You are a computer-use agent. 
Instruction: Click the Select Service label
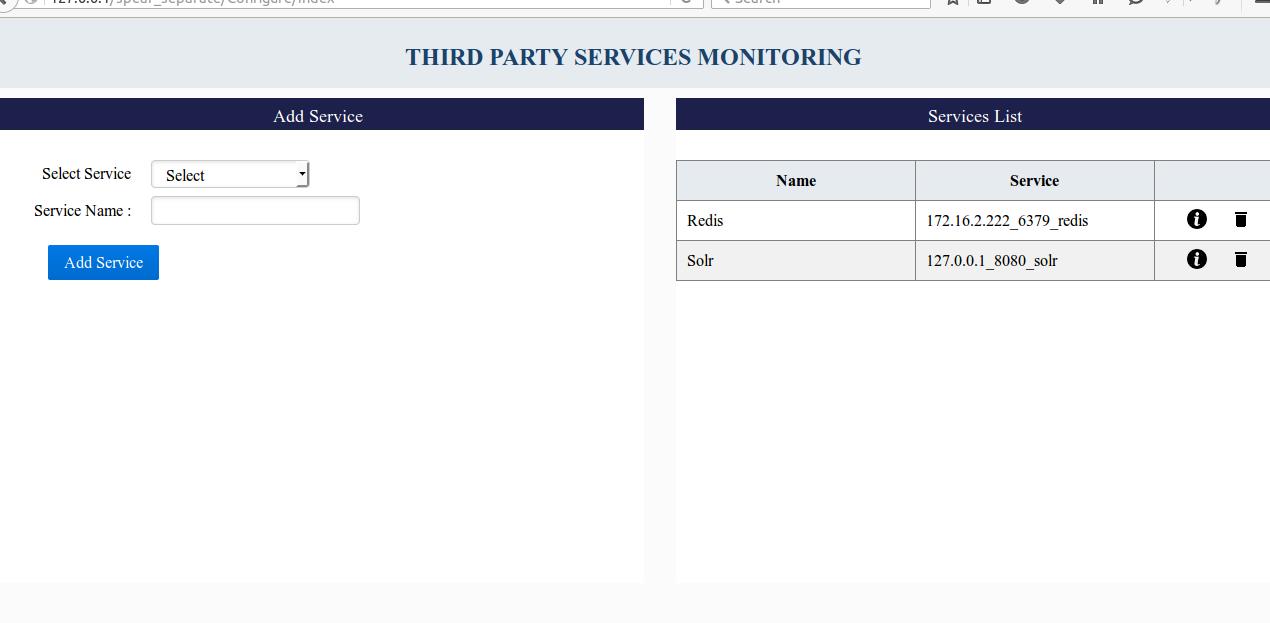pos(86,174)
